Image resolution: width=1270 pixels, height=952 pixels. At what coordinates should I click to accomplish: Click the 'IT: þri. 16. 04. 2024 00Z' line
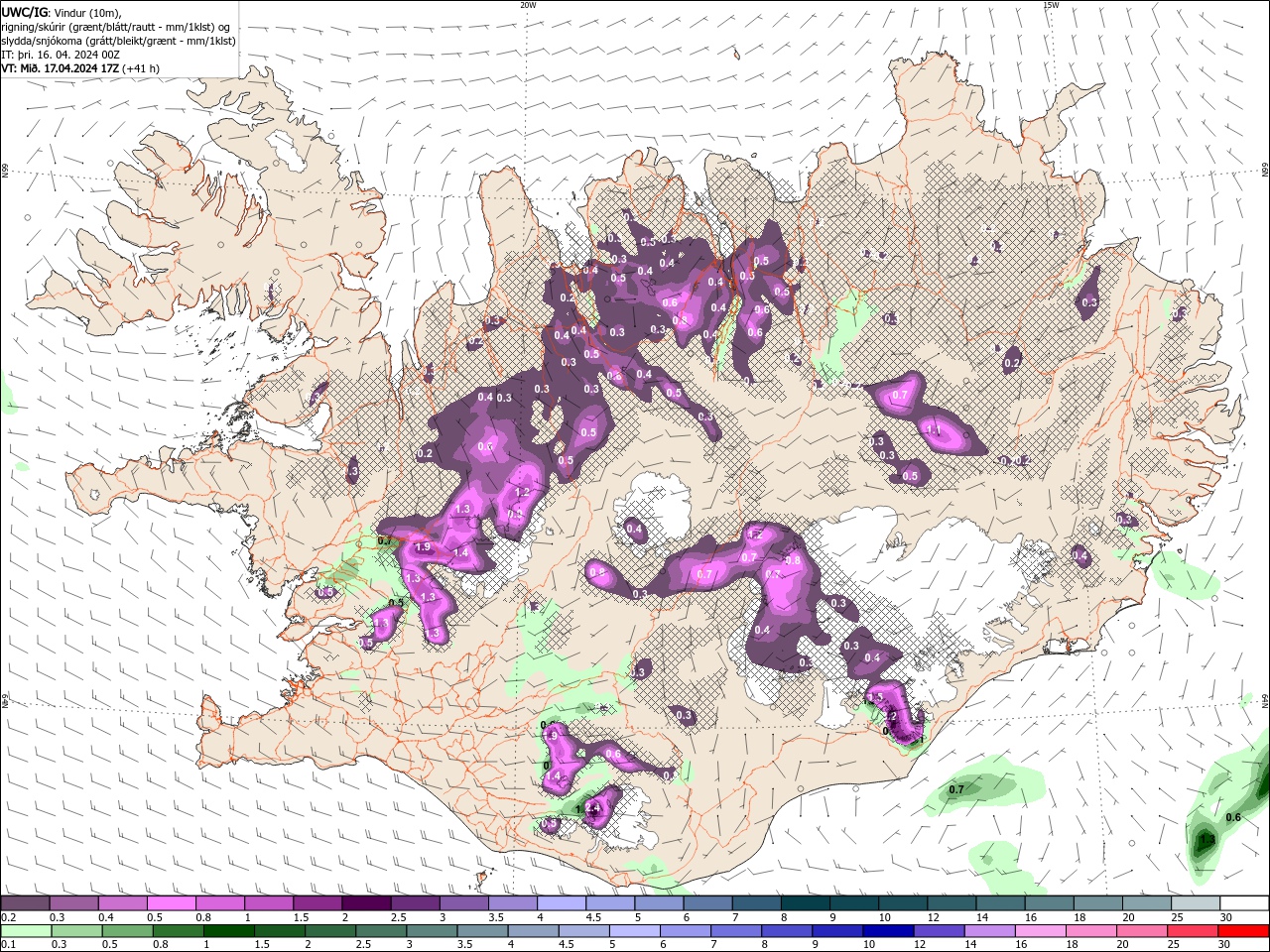tap(61, 55)
